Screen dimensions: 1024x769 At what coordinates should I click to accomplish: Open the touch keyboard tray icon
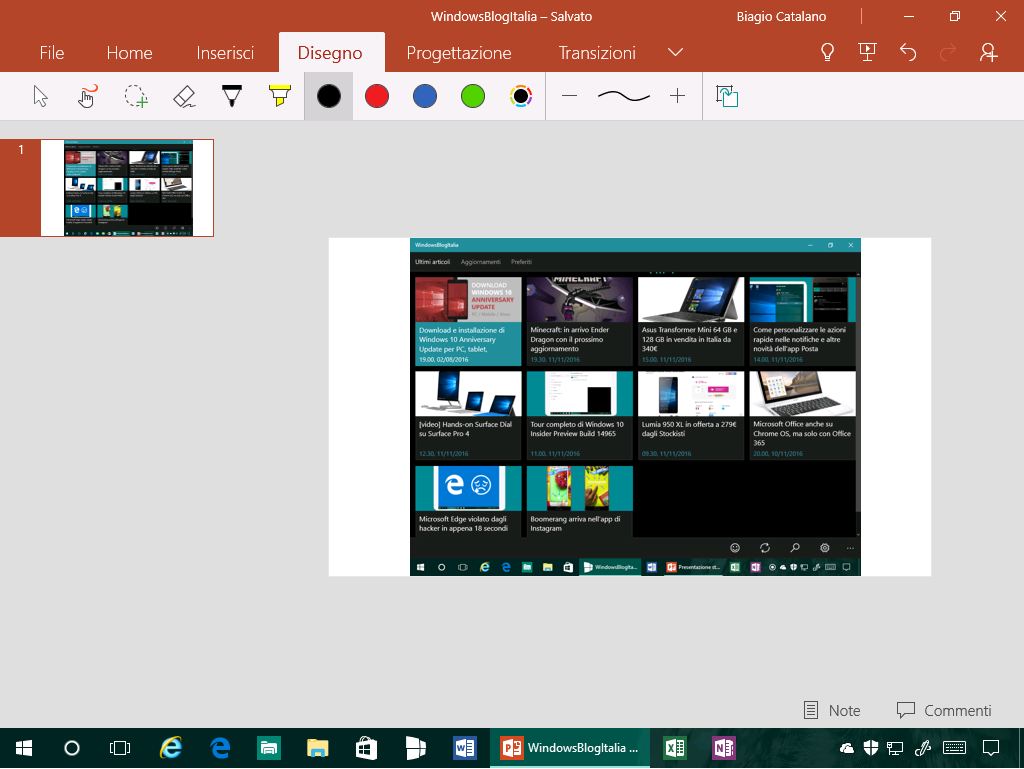click(x=955, y=748)
